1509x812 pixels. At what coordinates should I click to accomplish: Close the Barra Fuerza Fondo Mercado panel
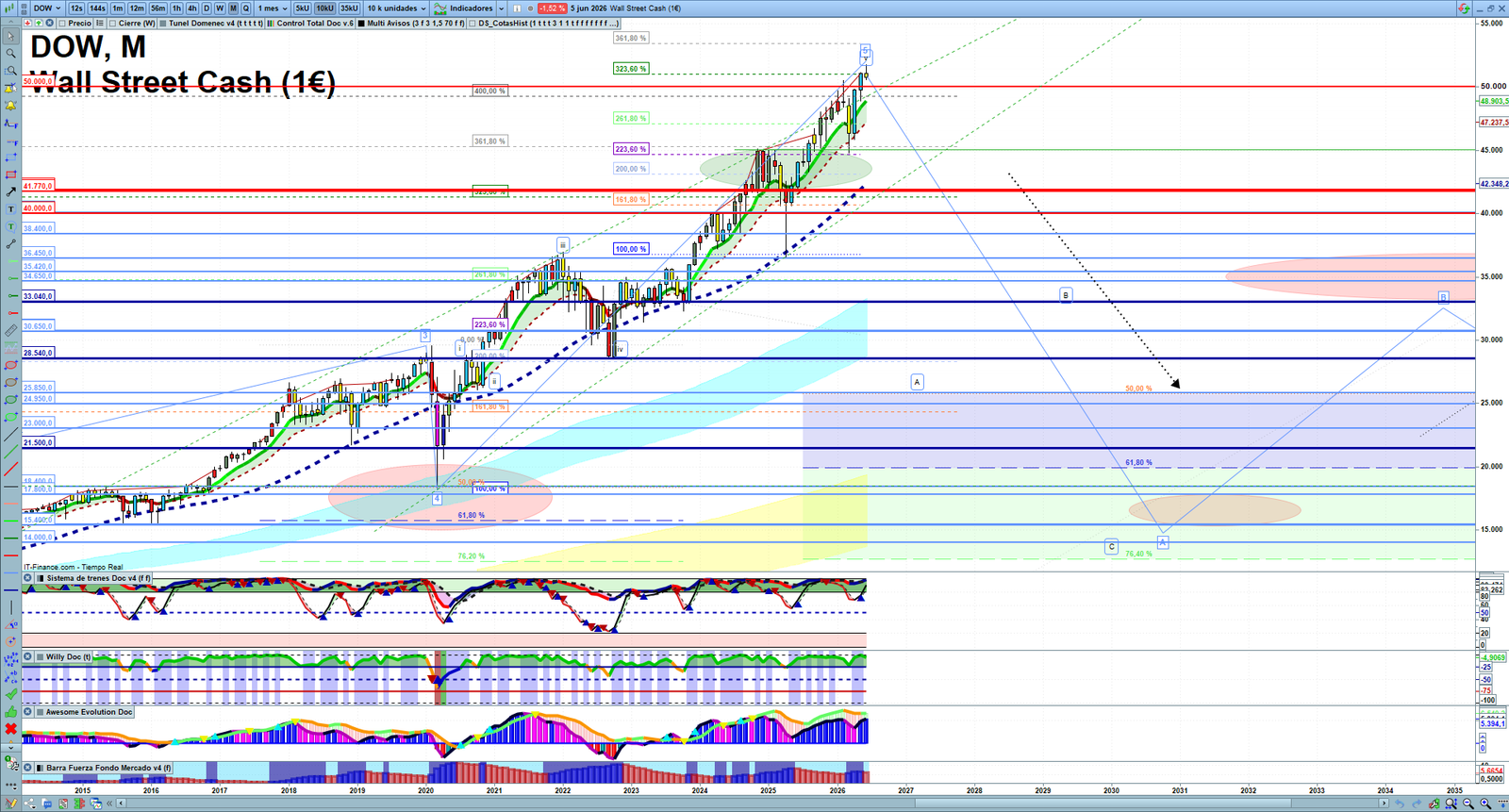pos(28,768)
